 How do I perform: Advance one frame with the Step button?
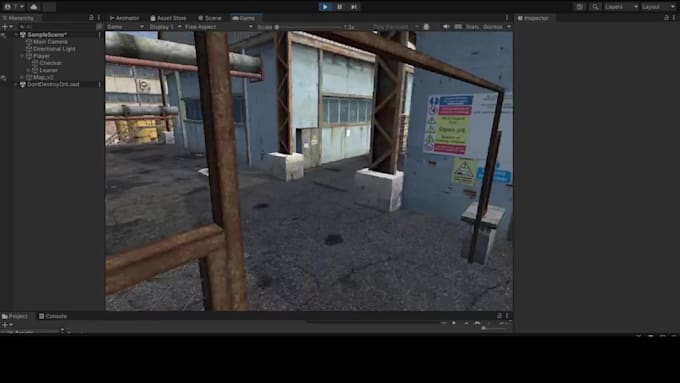[354, 7]
